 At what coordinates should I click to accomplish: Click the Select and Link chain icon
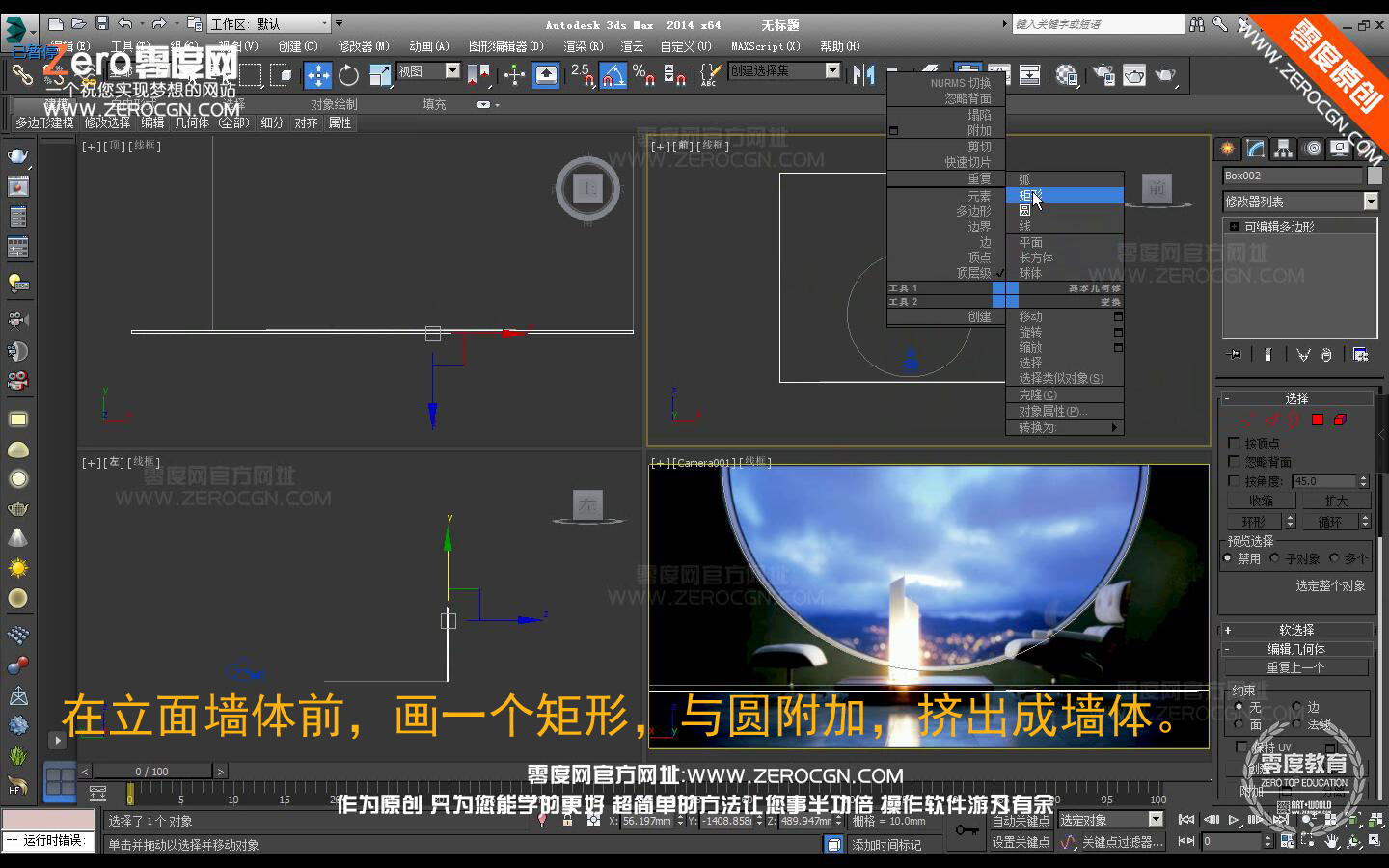[x=22, y=74]
